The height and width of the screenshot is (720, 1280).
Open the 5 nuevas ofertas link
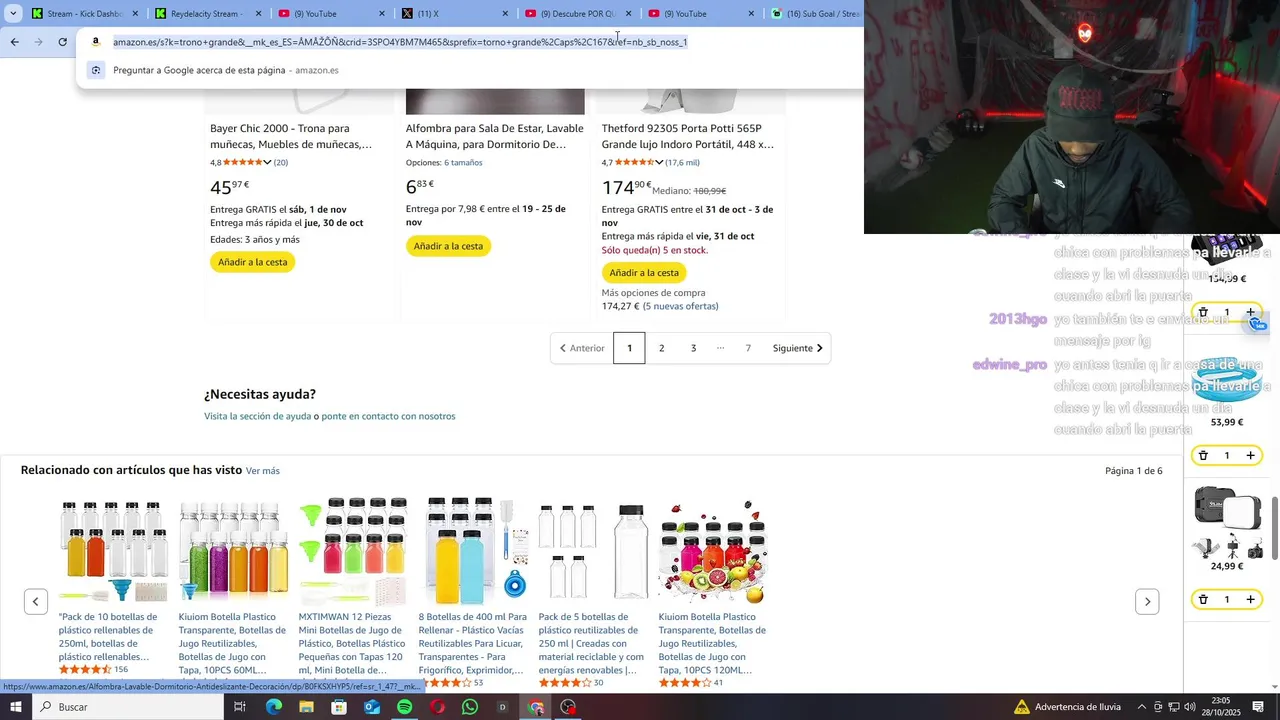[x=680, y=306]
